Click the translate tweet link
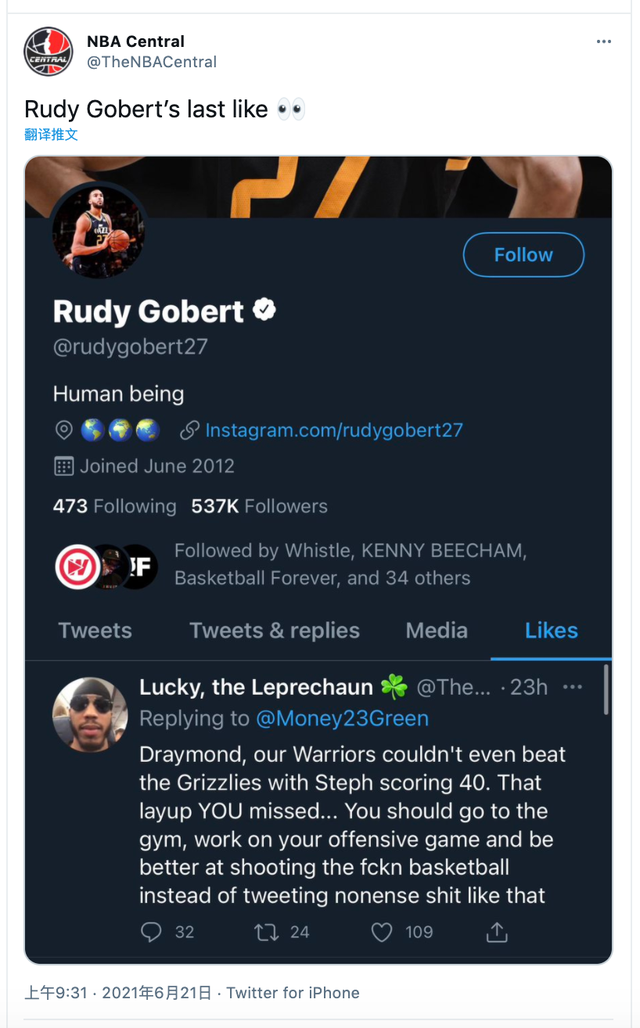Image resolution: width=640 pixels, height=1028 pixels. [x=51, y=134]
